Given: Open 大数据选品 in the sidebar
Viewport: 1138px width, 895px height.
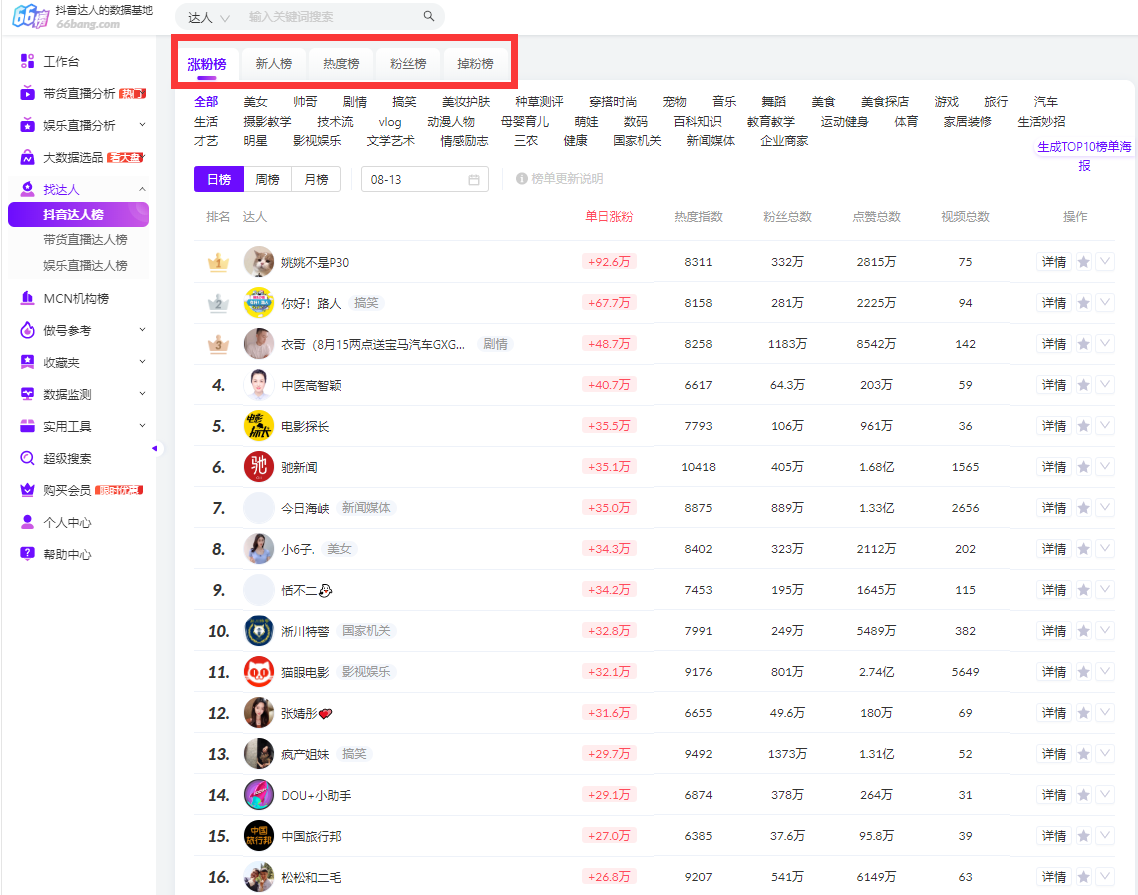Looking at the screenshot, I should click(x=73, y=158).
